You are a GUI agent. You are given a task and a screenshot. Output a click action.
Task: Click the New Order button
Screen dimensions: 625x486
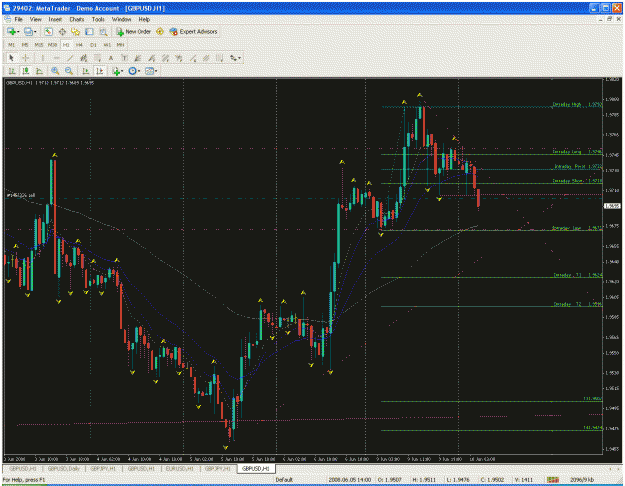[133, 31]
